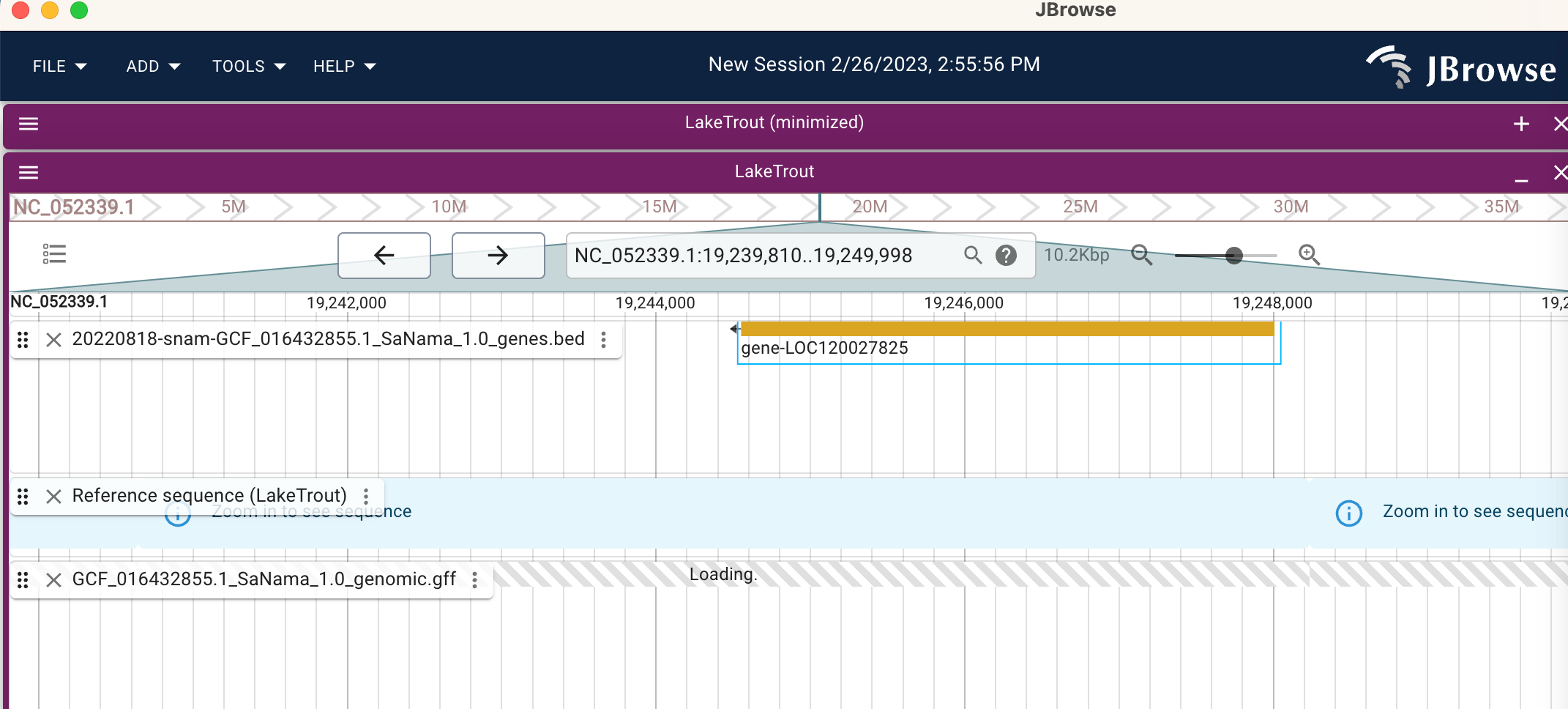Viewport: 1568px width, 709px height.
Task: Click the zoom out magnifier icon
Action: click(1141, 255)
